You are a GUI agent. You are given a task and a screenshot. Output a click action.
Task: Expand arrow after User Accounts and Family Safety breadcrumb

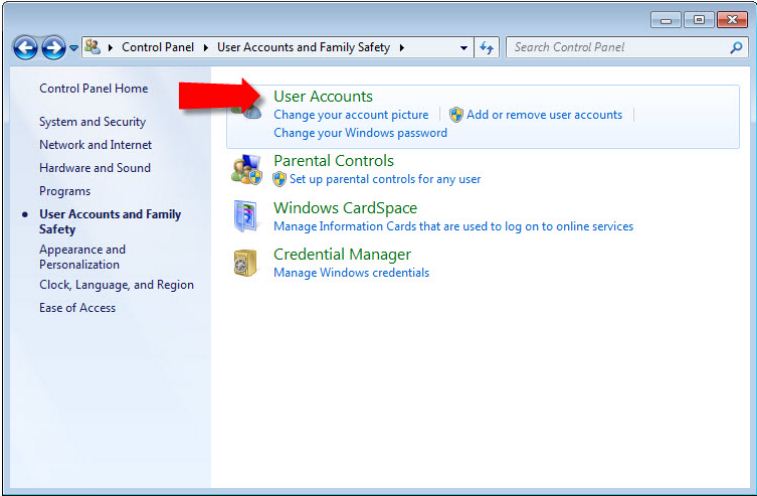[402, 47]
